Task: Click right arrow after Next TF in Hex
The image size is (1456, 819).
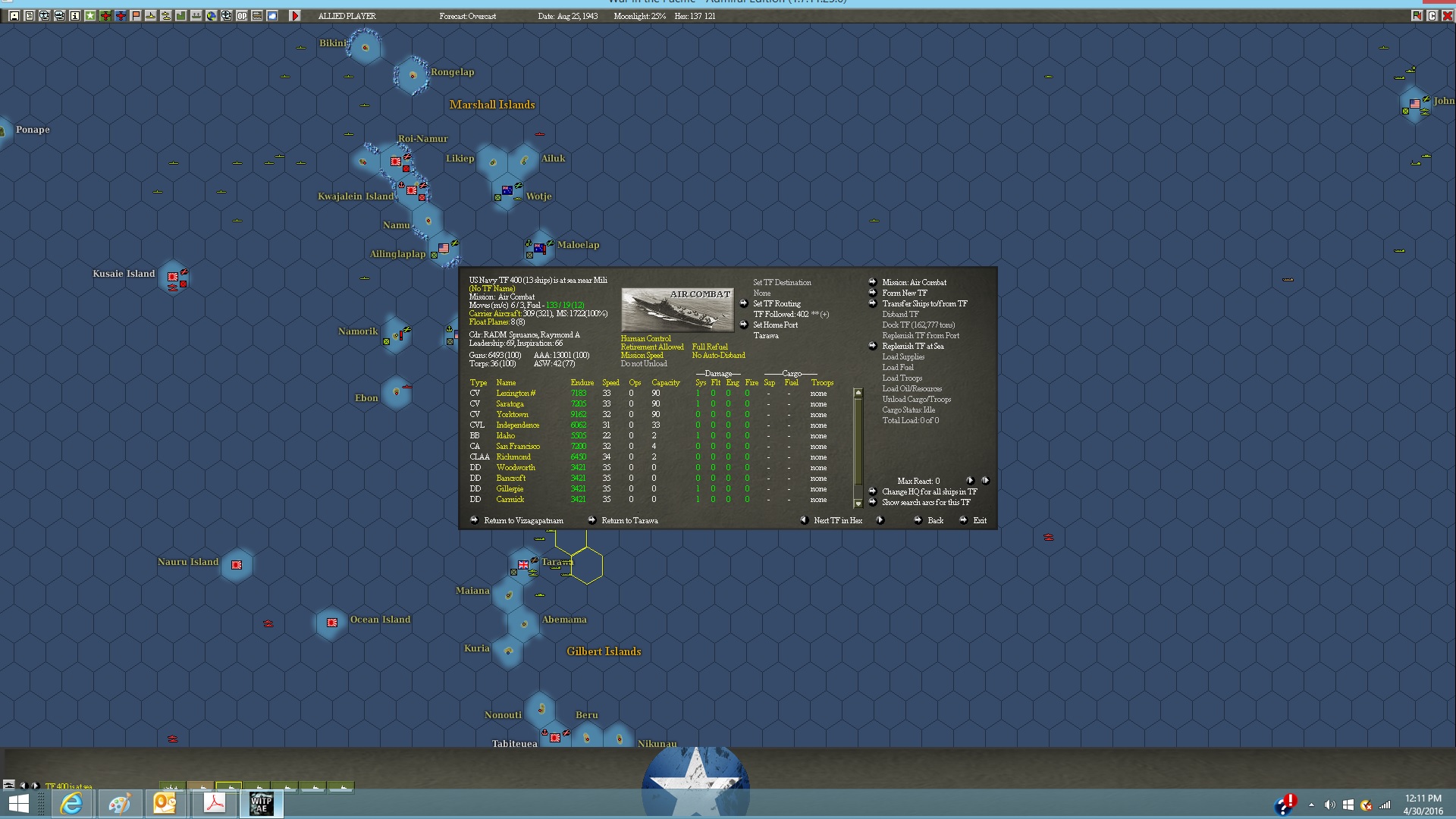Action: pyautogui.click(x=880, y=520)
